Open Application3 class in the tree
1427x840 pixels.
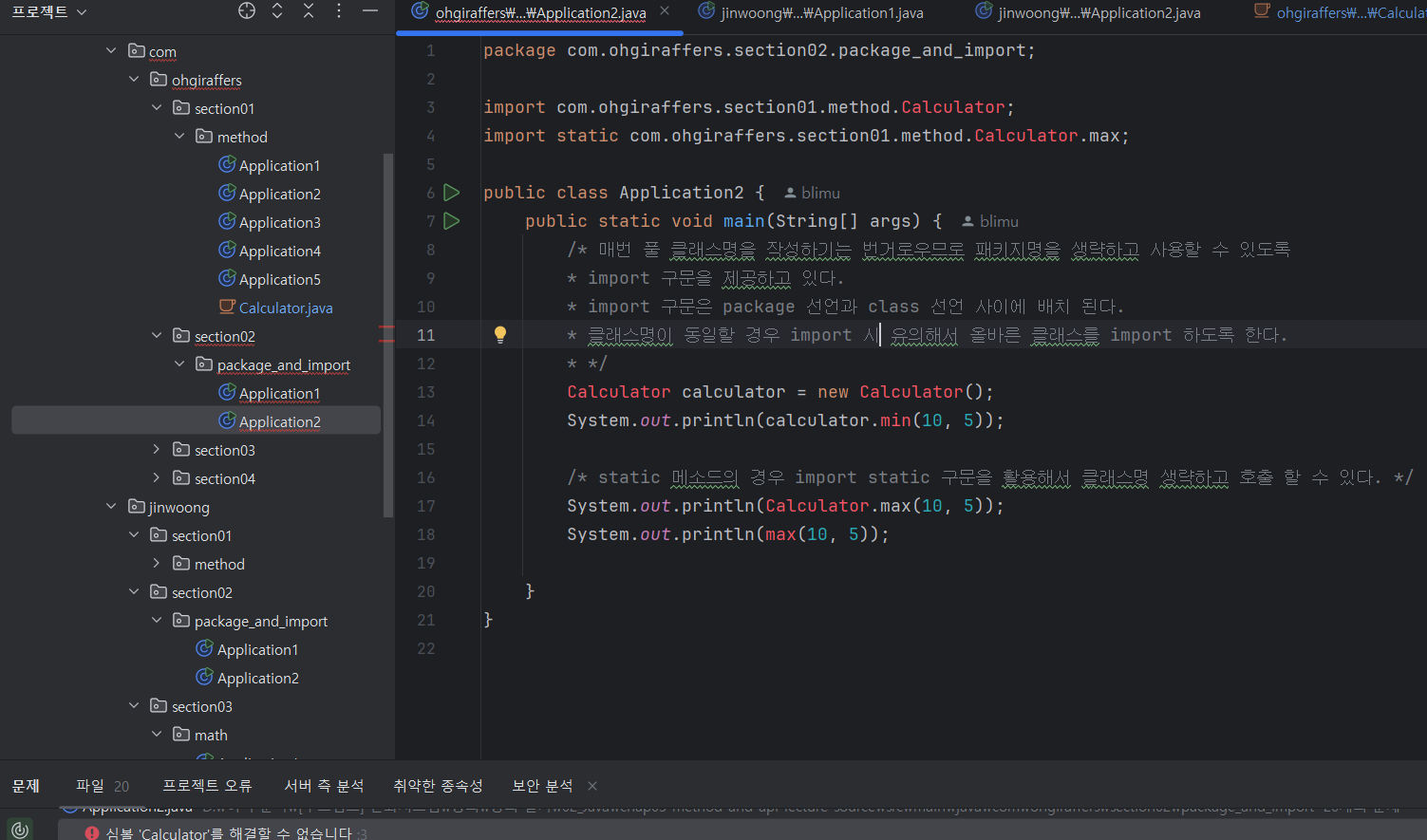(269, 222)
